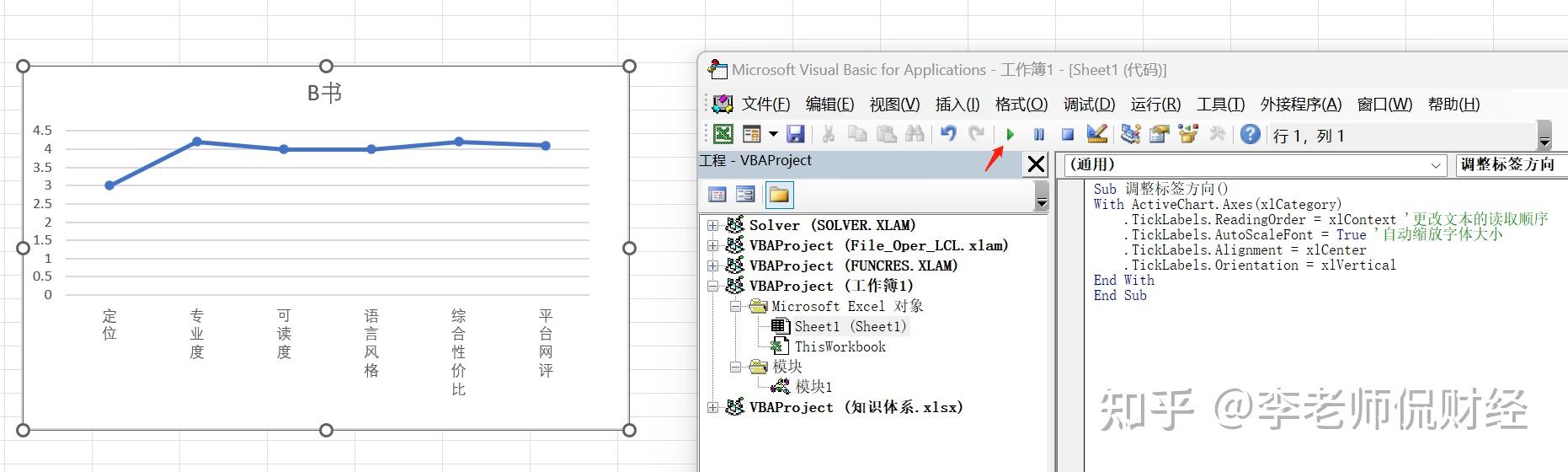
Task: Open the 视图(V) menu
Action: [x=894, y=104]
